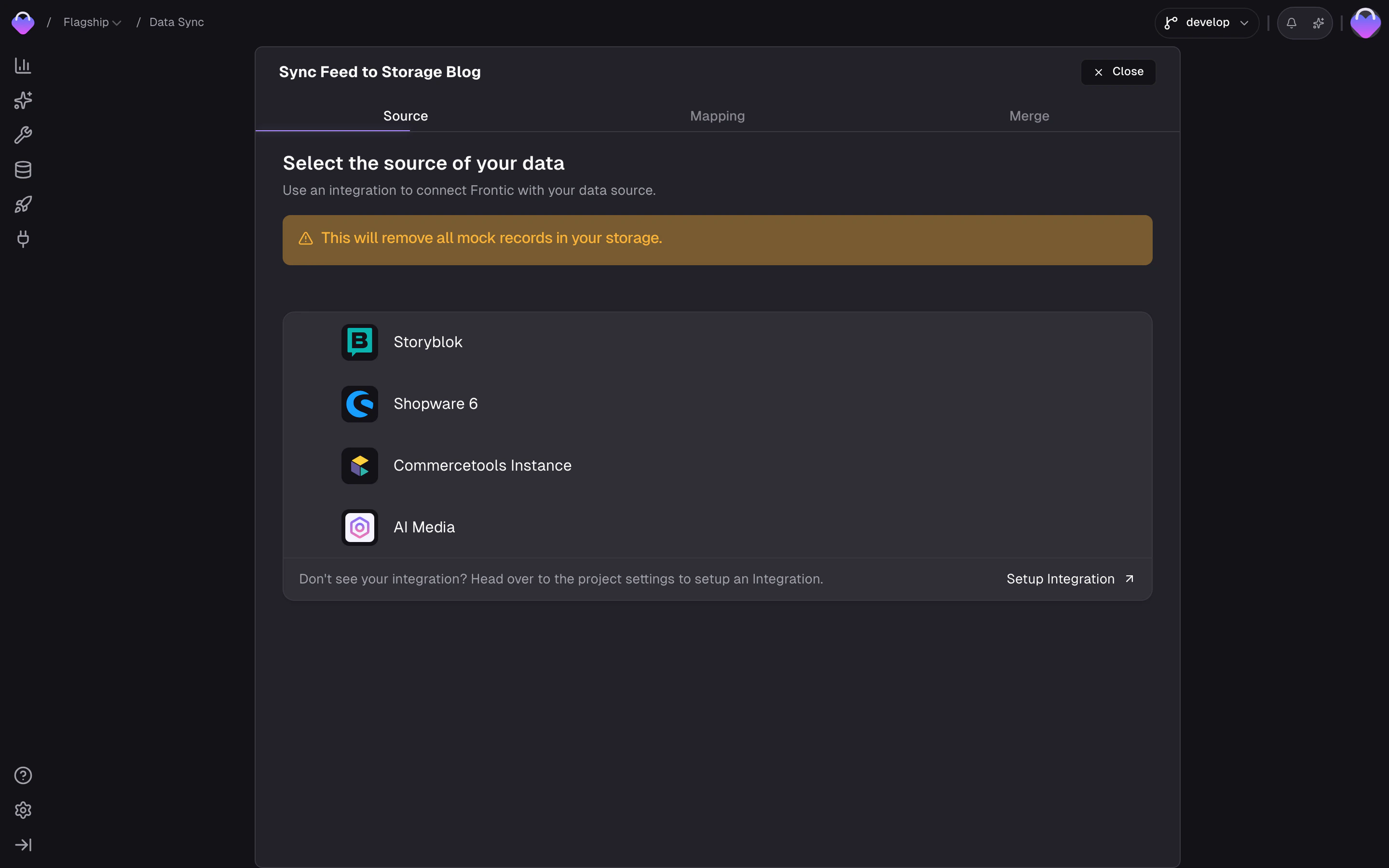The width and height of the screenshot is (1389, 868).
Task: Open the notifications bell icon
Action: coord(1292,23)
